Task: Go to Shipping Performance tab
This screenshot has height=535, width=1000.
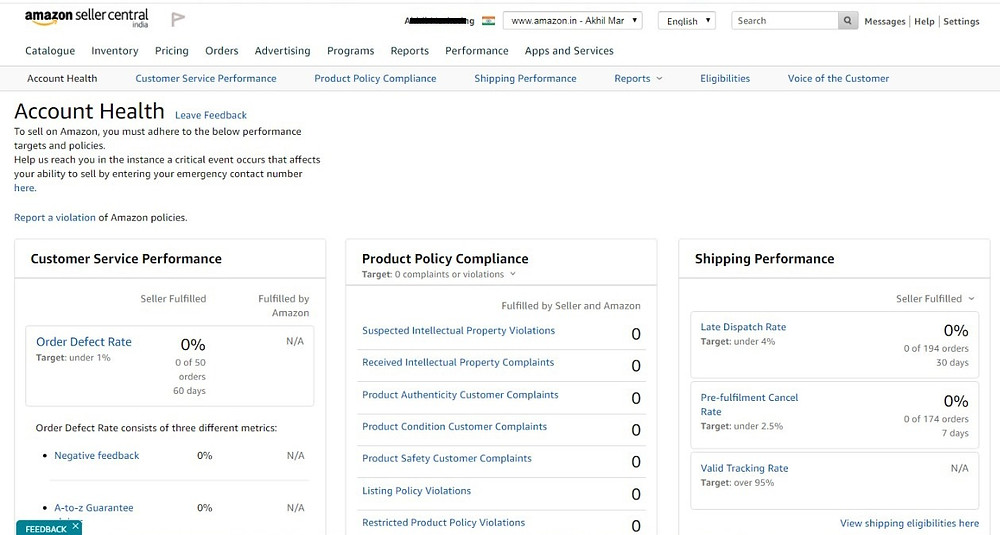Action: pyautogui.click(x=525, y=78)
